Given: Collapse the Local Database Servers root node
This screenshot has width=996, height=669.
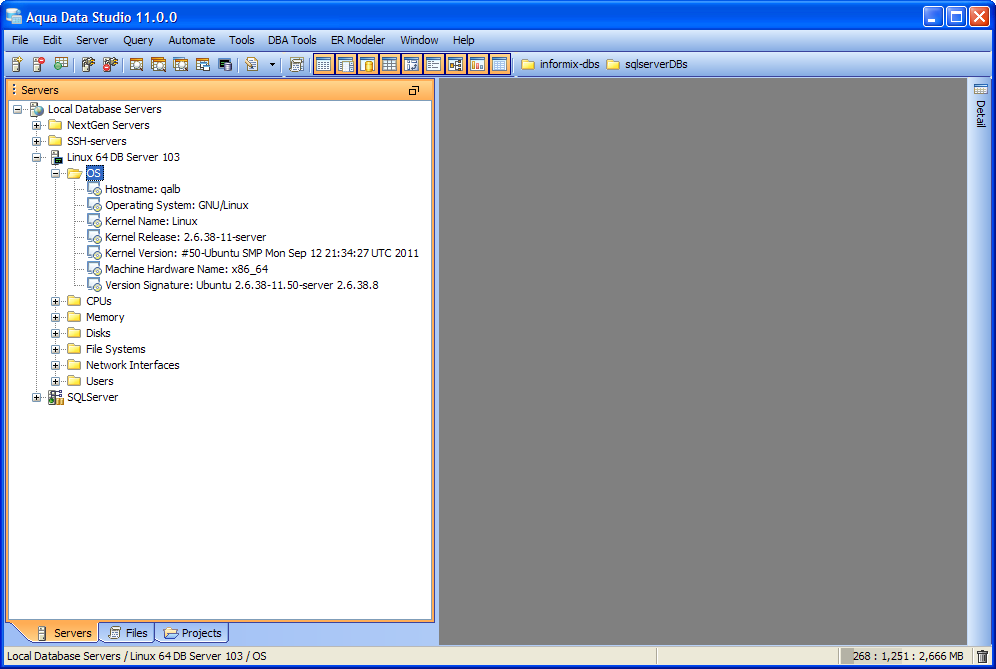Looking at the screenshot, I should click(x=18, y=109).
